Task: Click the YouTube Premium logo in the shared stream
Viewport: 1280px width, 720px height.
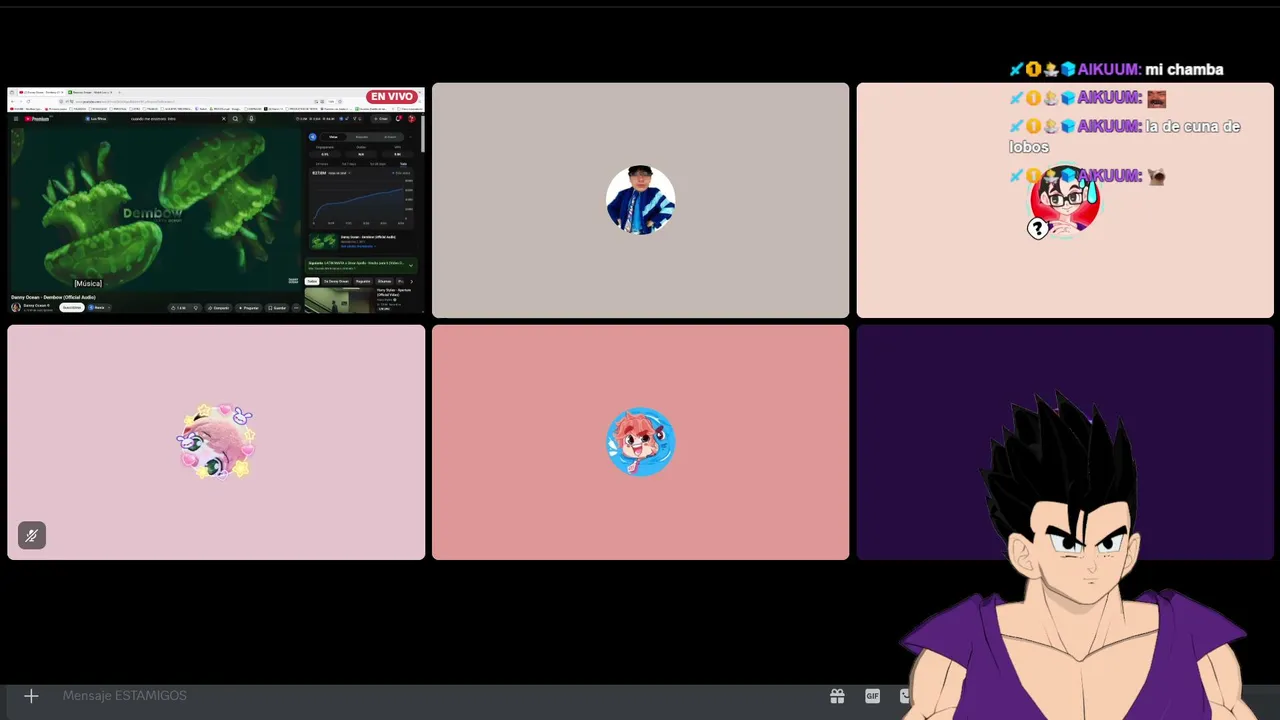Action: (x=37, y=118)
